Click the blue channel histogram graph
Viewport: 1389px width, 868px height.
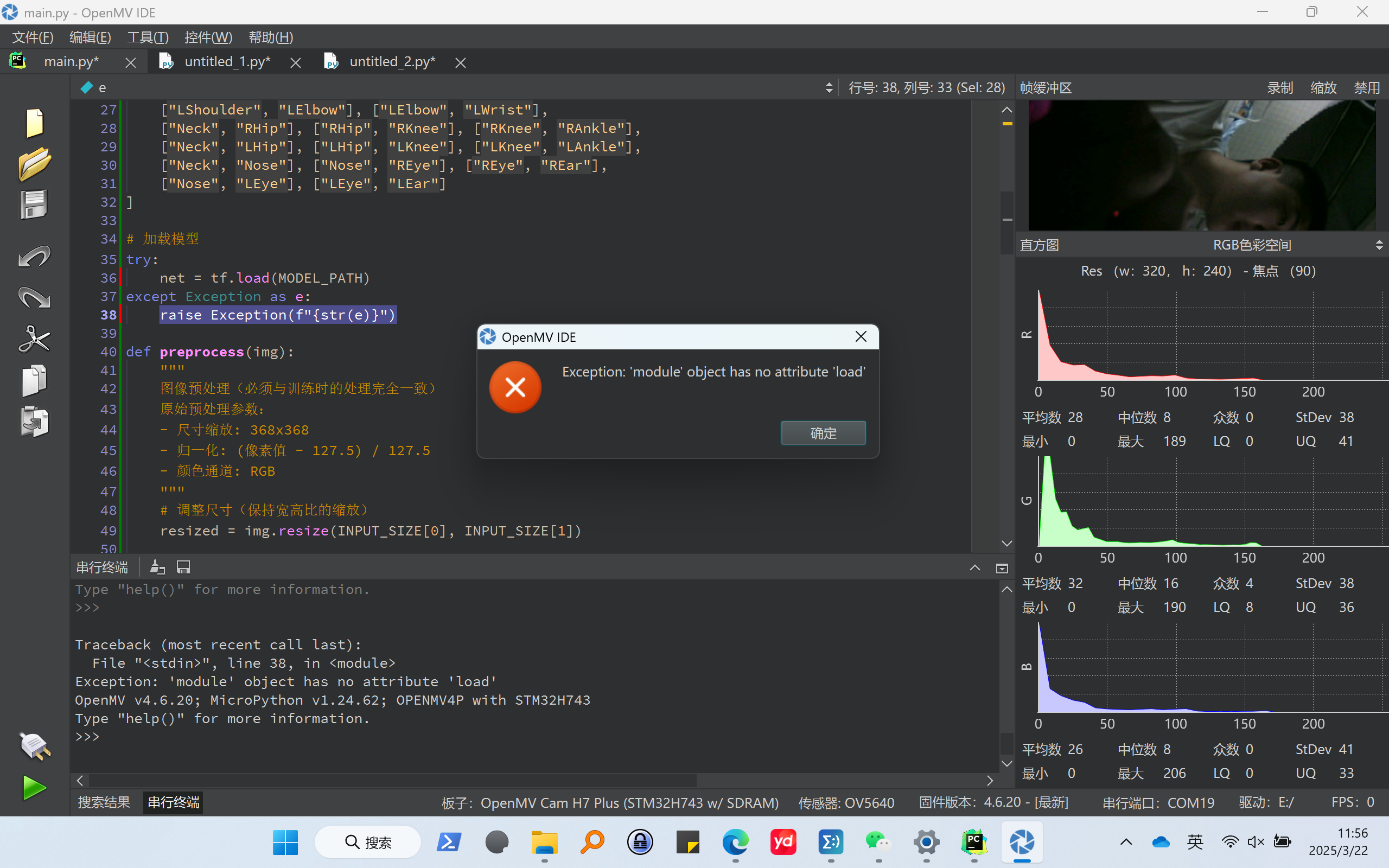click(x=1212, y=667)
